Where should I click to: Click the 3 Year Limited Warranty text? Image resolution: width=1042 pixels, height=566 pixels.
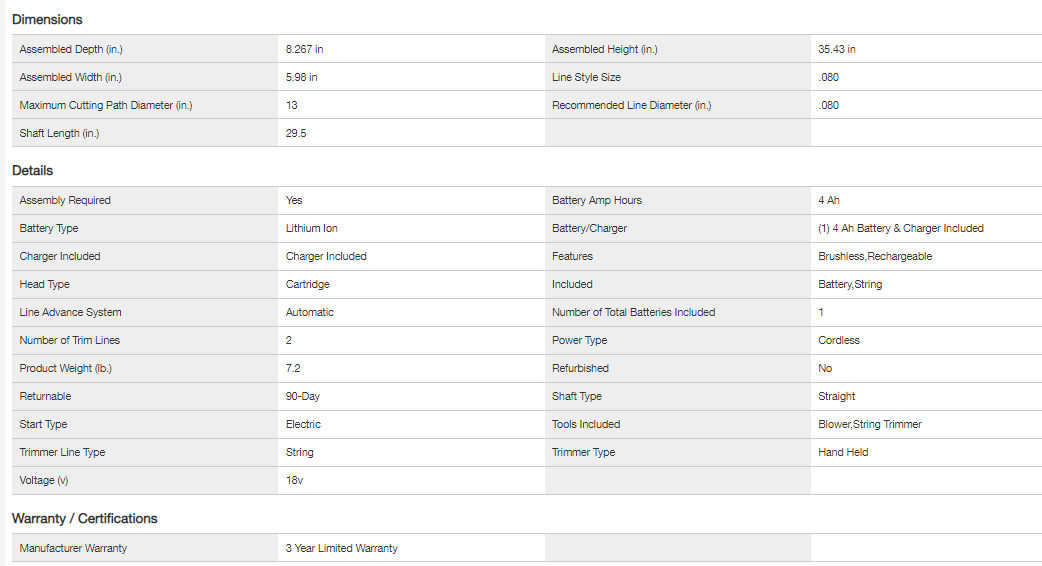point(342,548)
